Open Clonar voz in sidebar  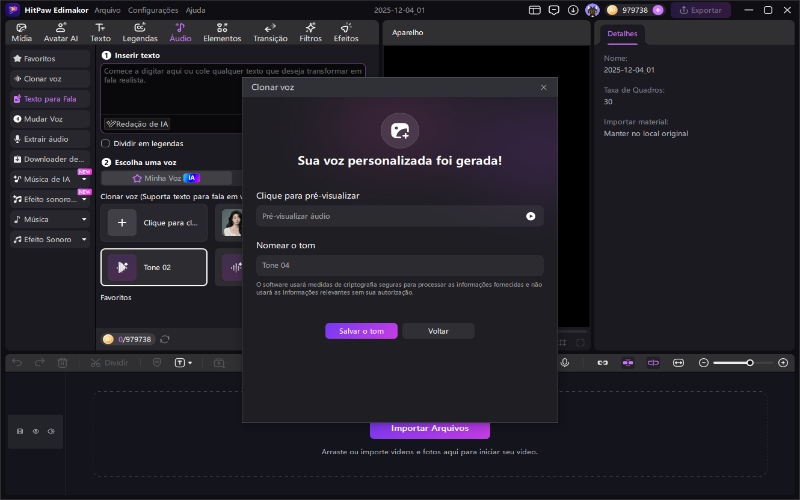[x=50, y=79]
